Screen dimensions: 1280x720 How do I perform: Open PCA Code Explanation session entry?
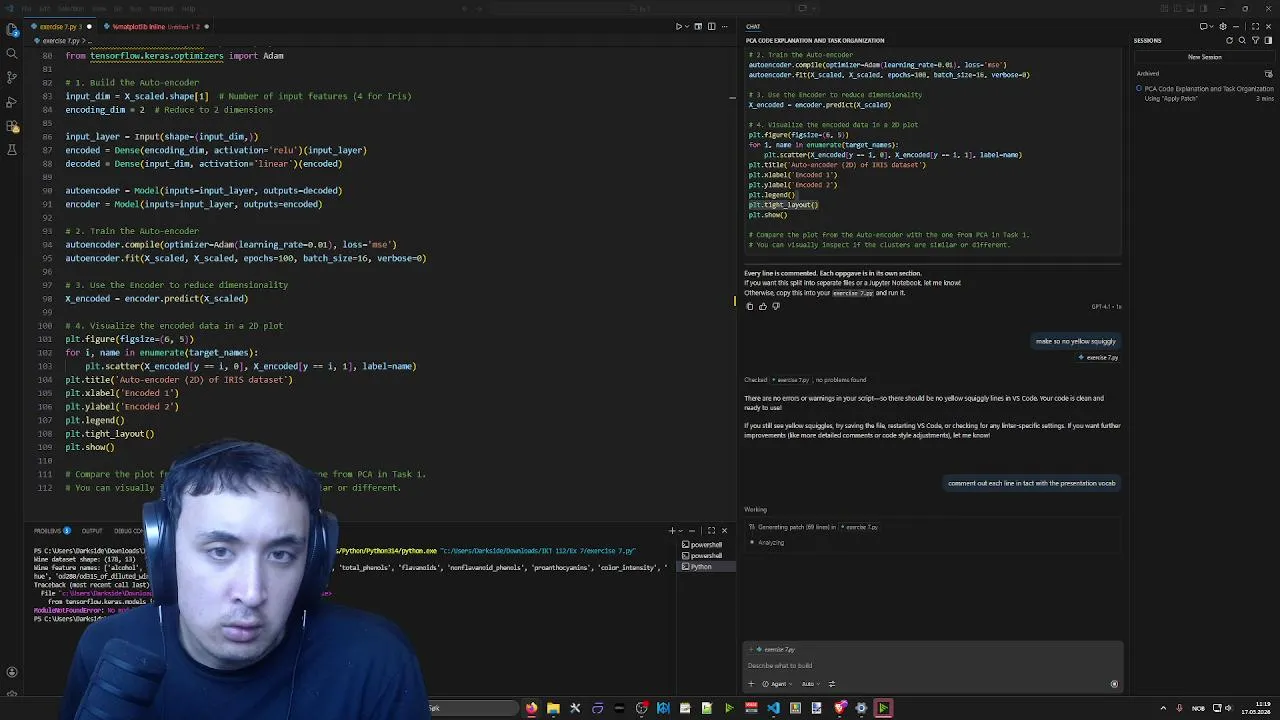[1204, 93]
